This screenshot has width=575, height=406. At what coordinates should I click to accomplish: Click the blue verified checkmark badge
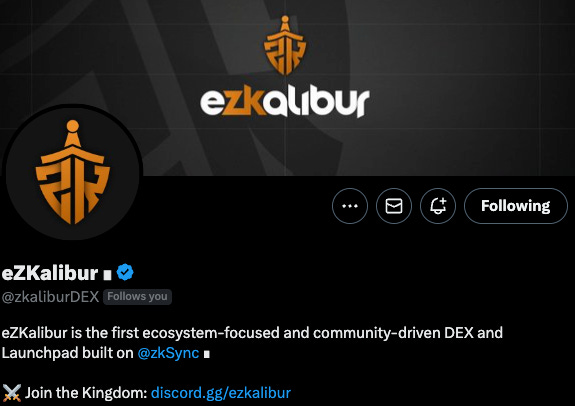[x=125, y=272]
